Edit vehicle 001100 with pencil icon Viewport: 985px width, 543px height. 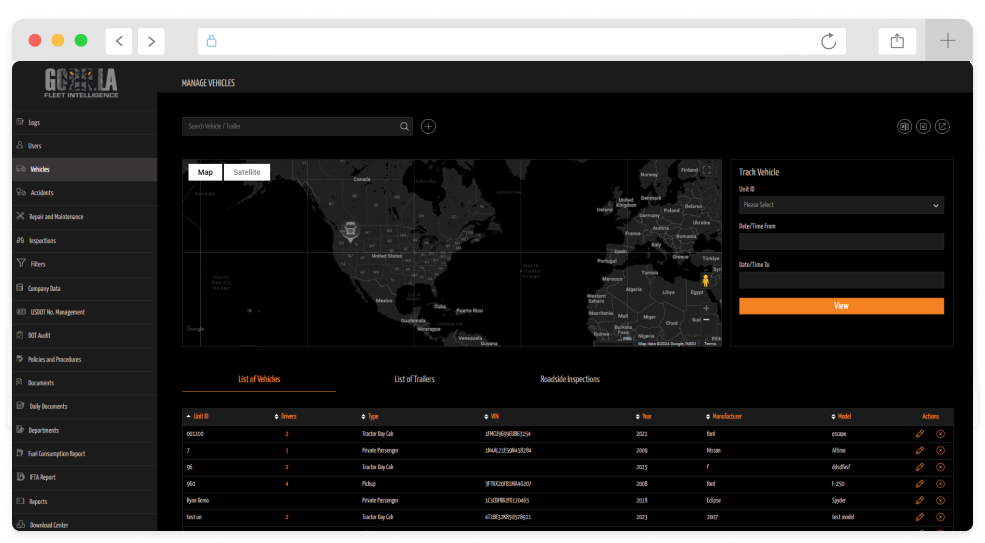click(919, 434)
